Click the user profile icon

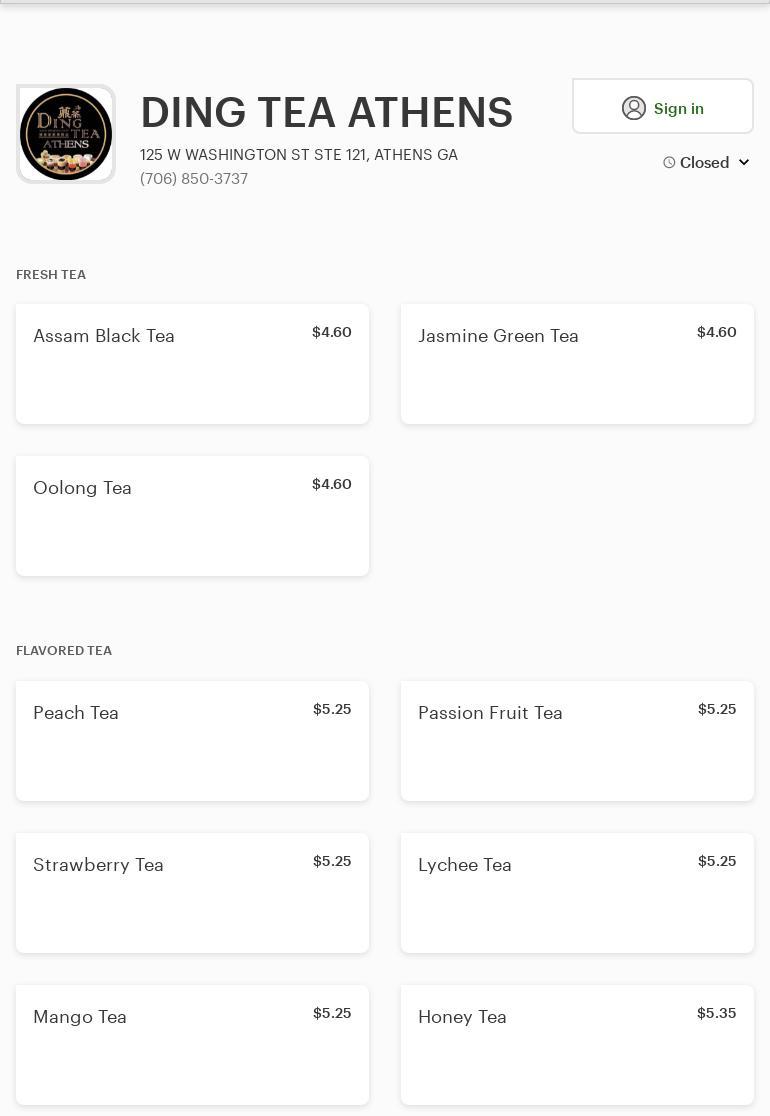click(x=634, y=108)
